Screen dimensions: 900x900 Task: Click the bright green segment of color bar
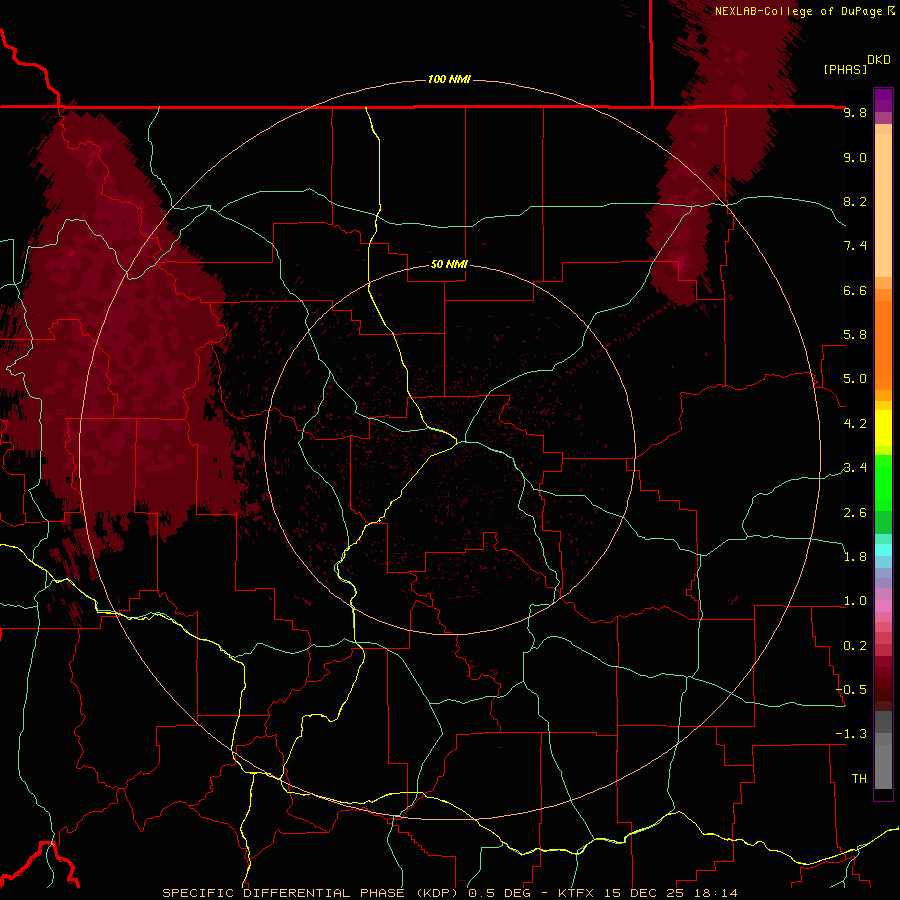coord(883,483)
